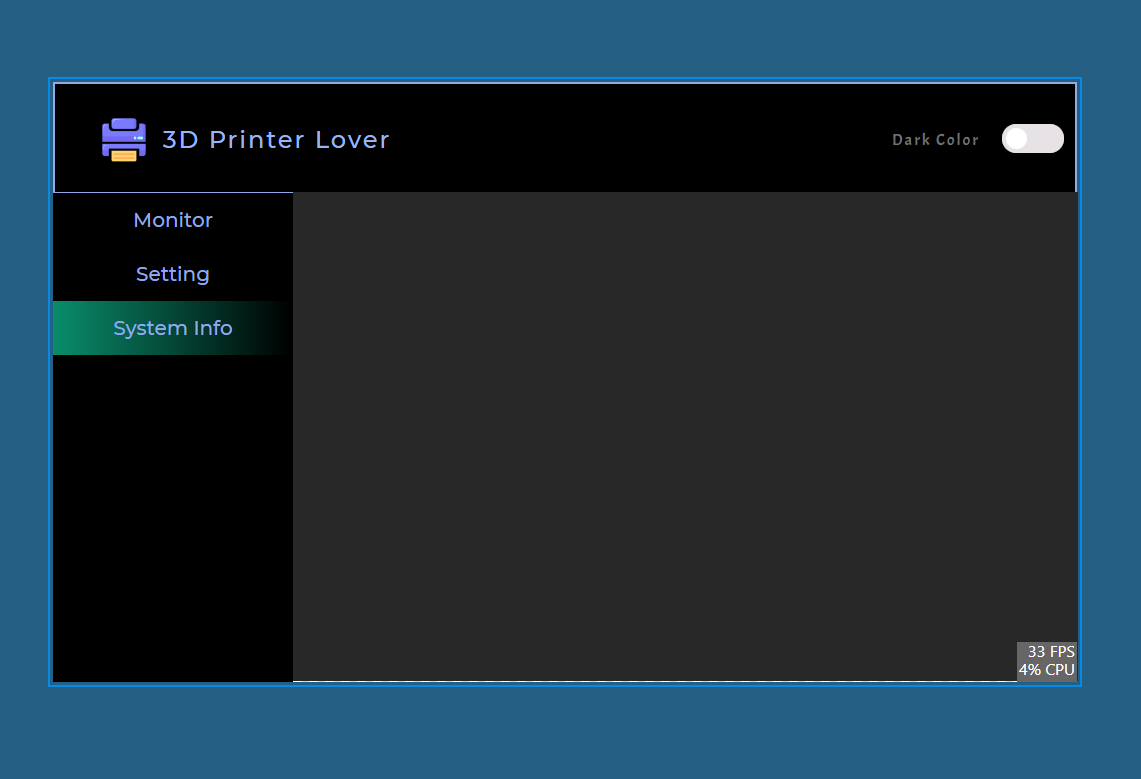The height and width of the screenshot is (779, 1141).
Task: Toggle the Dark Color switch
Action: (1033, 139)
